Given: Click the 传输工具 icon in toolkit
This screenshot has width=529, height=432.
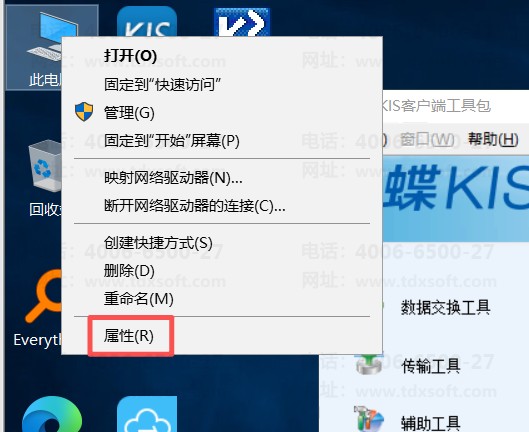Looking at the screenshot, I should 369,364.
